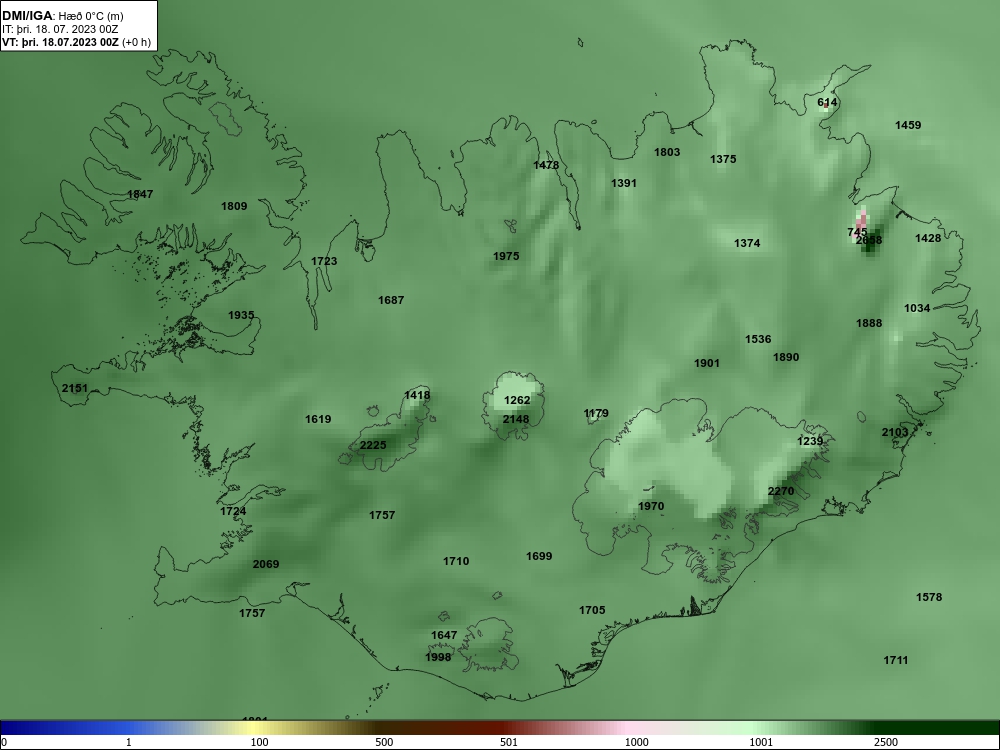Select the 1000 colorbar tick label
The image size is (1000, 750).
point(636,742)
